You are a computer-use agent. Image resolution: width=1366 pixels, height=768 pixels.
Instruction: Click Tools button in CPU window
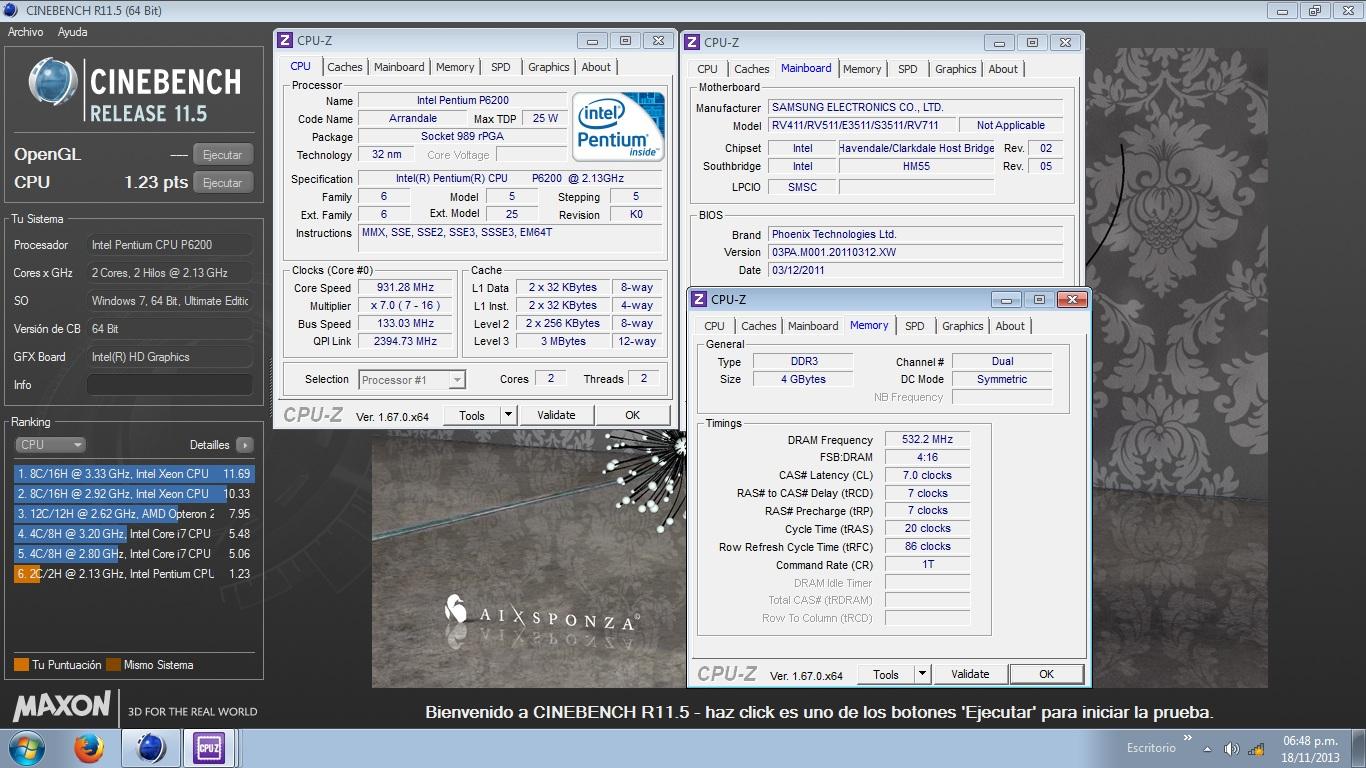(x=472, y=415)
